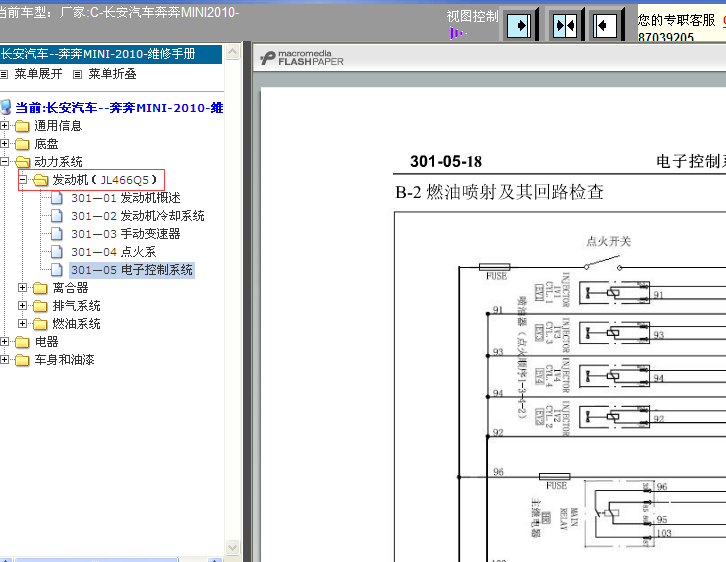Click page icon of 301—02 发动机冷却系统
Image resolution: width=726 pixels, height=562 pixels.
57,216
